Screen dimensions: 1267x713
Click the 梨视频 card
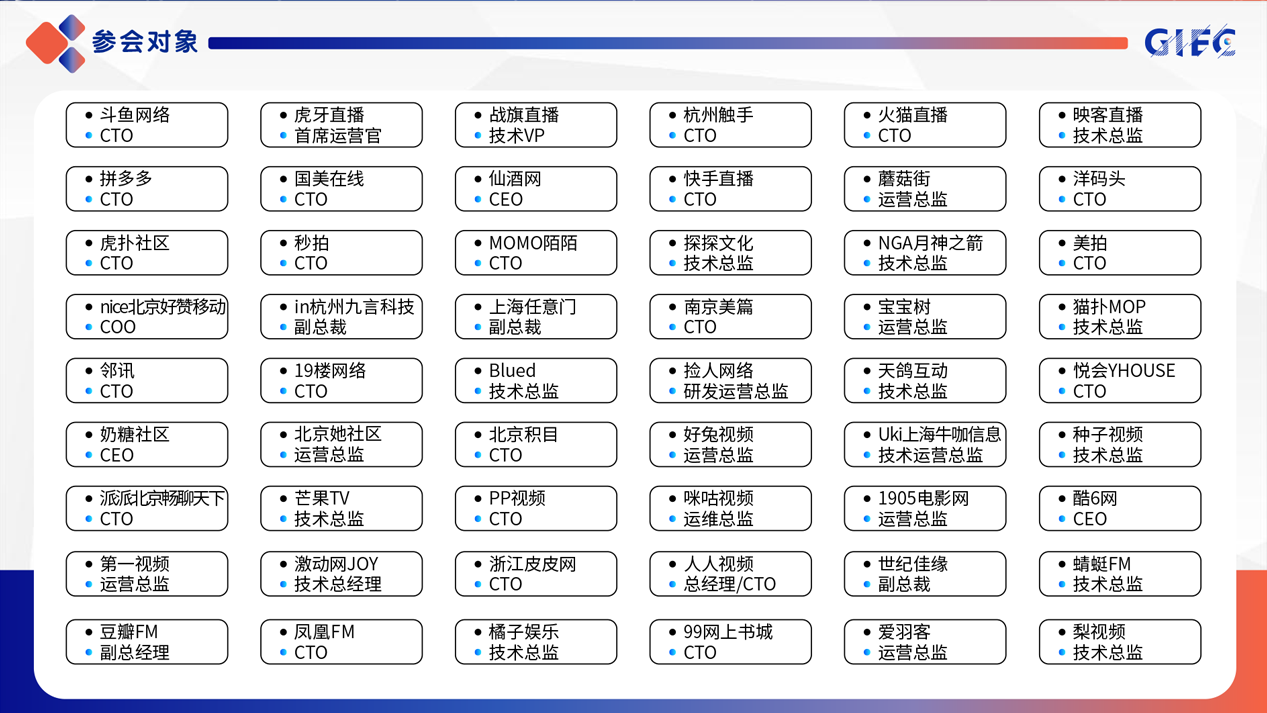(x=1120, y=642)
